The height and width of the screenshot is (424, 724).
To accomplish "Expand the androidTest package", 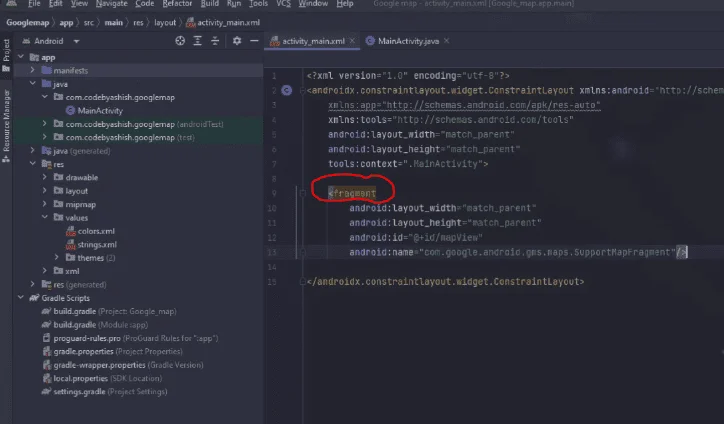I will (x=45, y=124).
